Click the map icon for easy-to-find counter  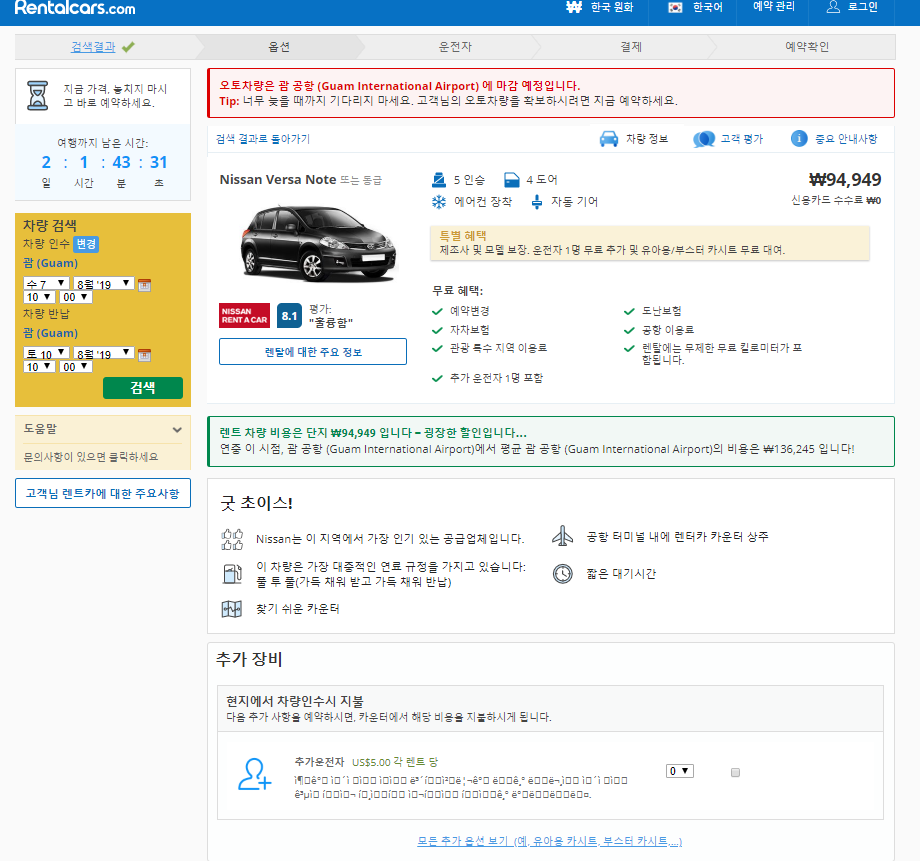click(x=232, y=609)
